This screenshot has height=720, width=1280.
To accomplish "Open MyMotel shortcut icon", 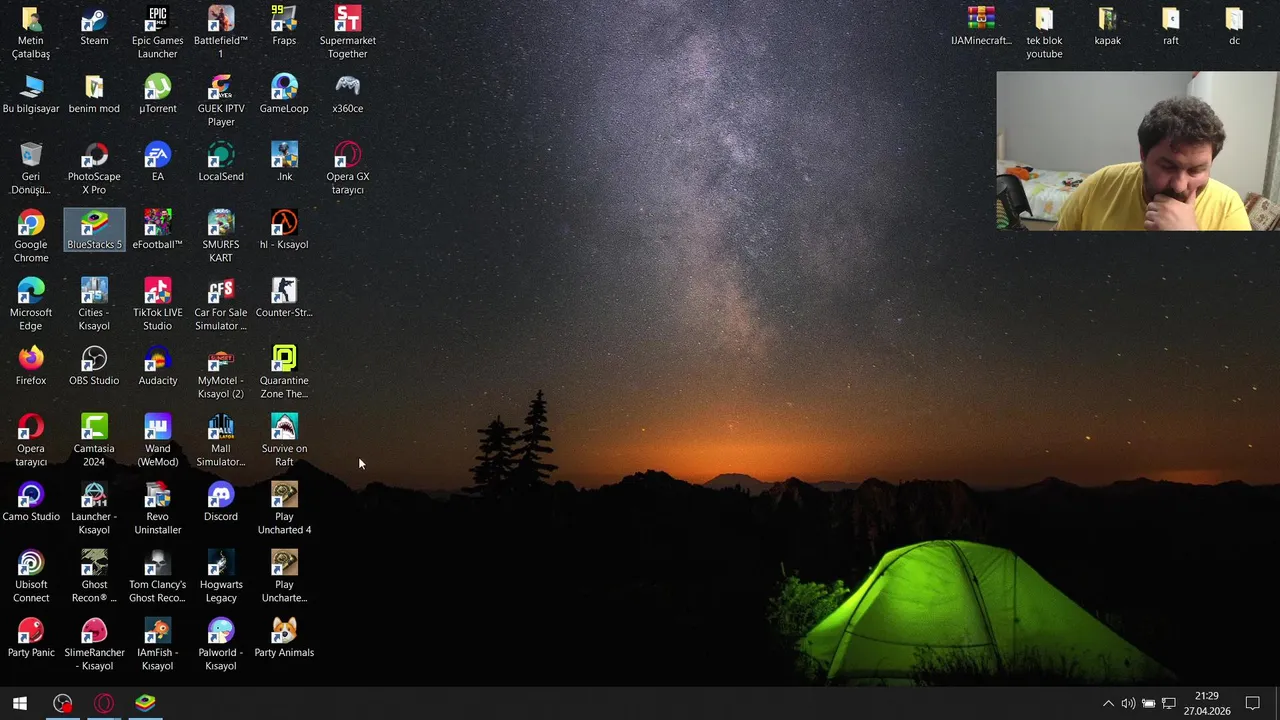I will point(221,372).
